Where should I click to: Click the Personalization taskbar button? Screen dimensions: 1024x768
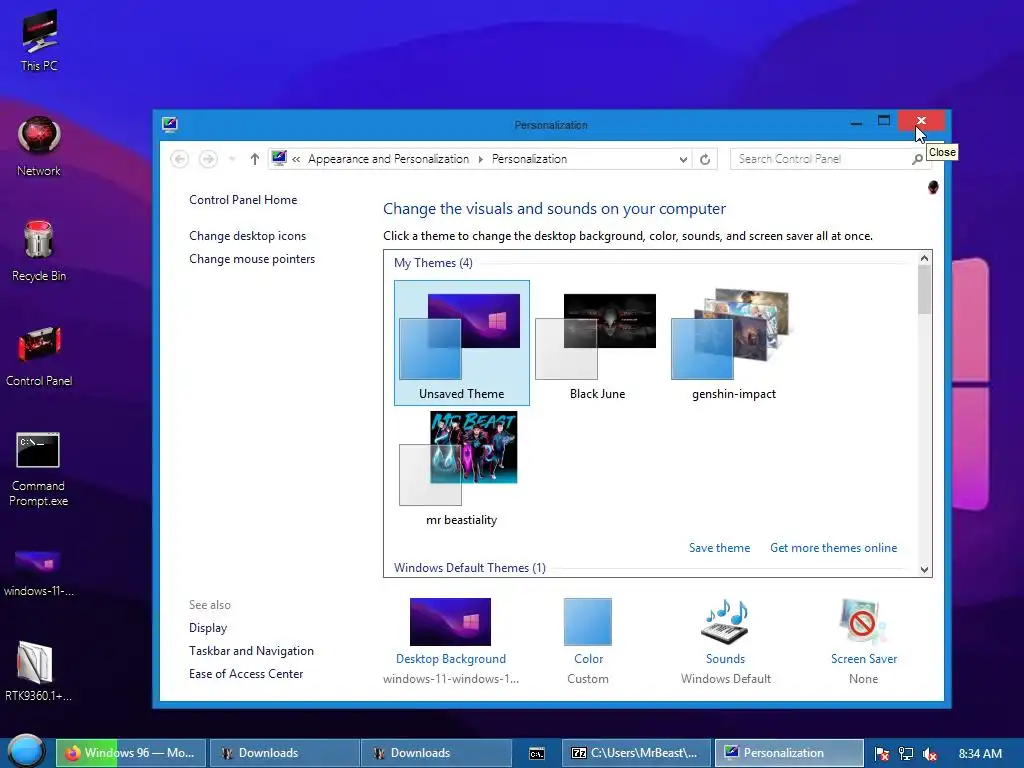click(789, 753)
